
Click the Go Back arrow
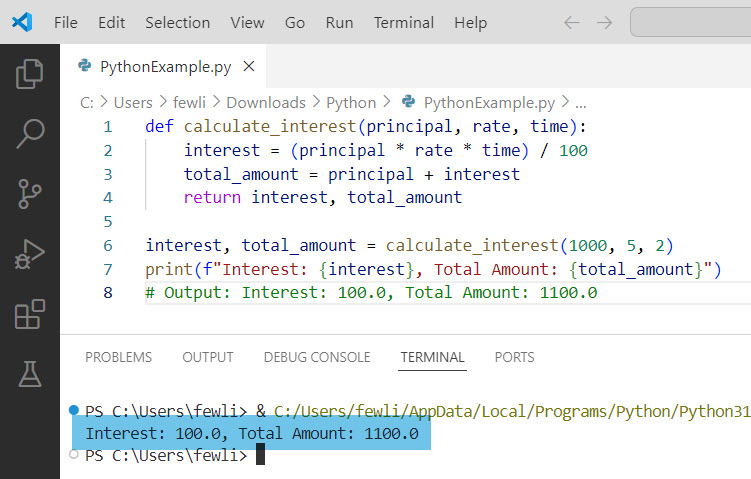pyautogui.click(x=572, y=23)
